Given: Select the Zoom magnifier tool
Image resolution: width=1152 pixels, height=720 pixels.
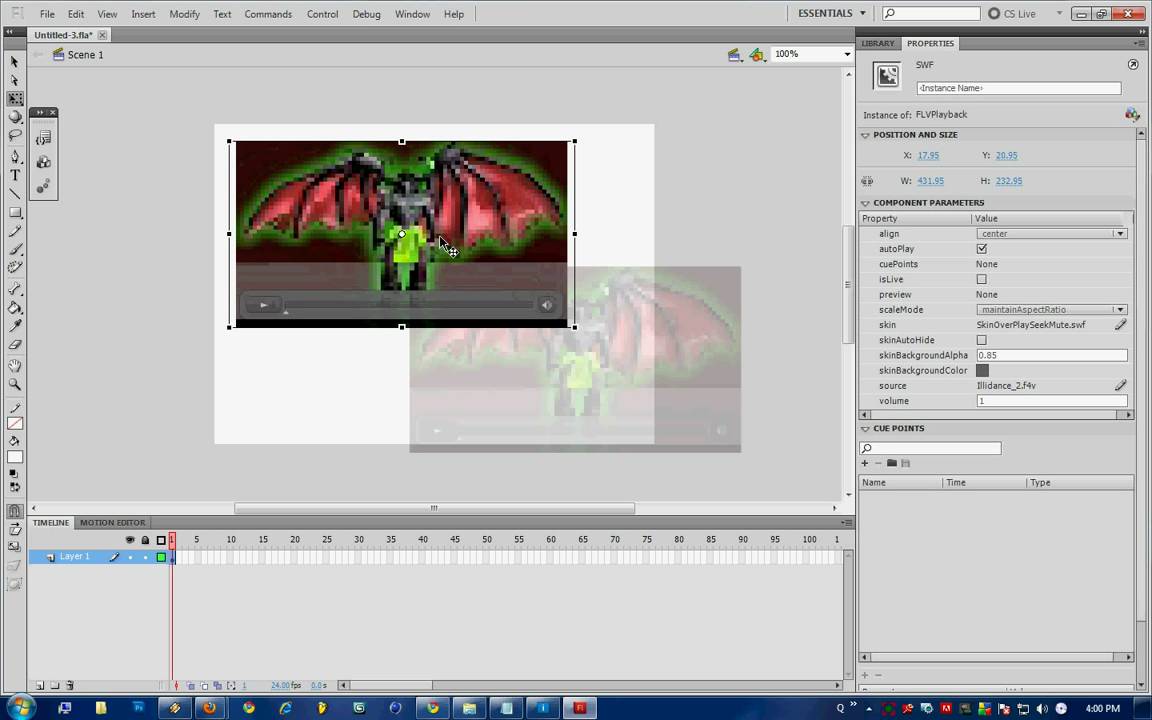Looking at the screenshot, I should (x=15, y=384).
